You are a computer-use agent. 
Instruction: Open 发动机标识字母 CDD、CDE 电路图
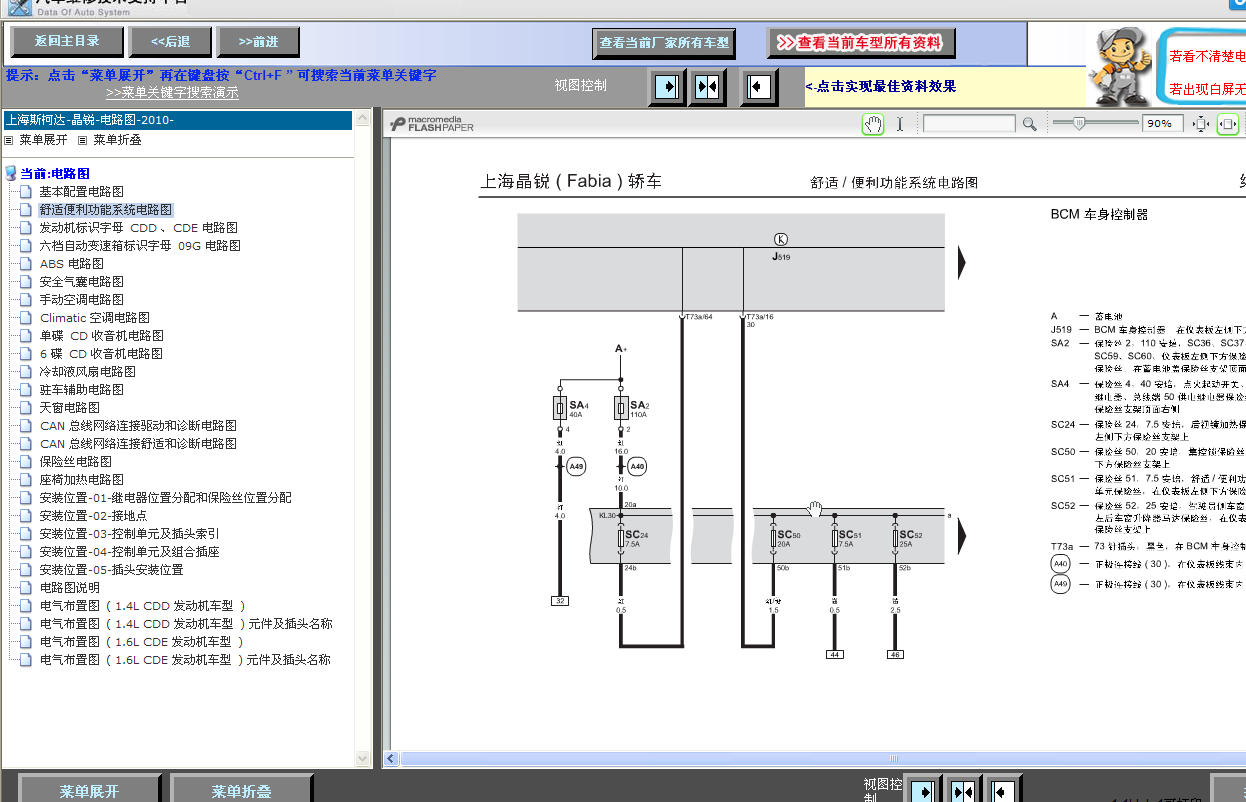point(139,228)
